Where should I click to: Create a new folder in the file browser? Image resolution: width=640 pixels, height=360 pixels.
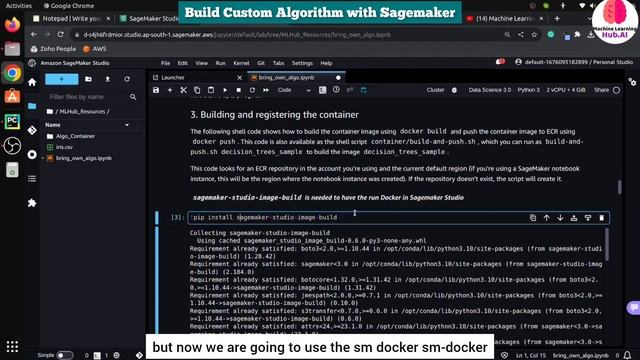pyautogui.click(x=88, y=79)
